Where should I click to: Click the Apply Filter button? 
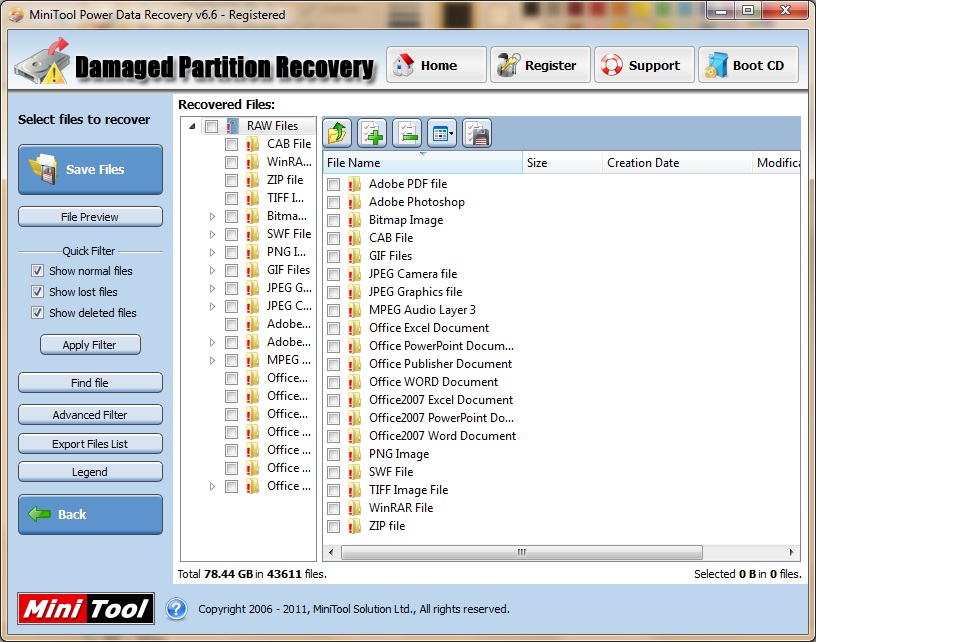[x=91, y=345]
